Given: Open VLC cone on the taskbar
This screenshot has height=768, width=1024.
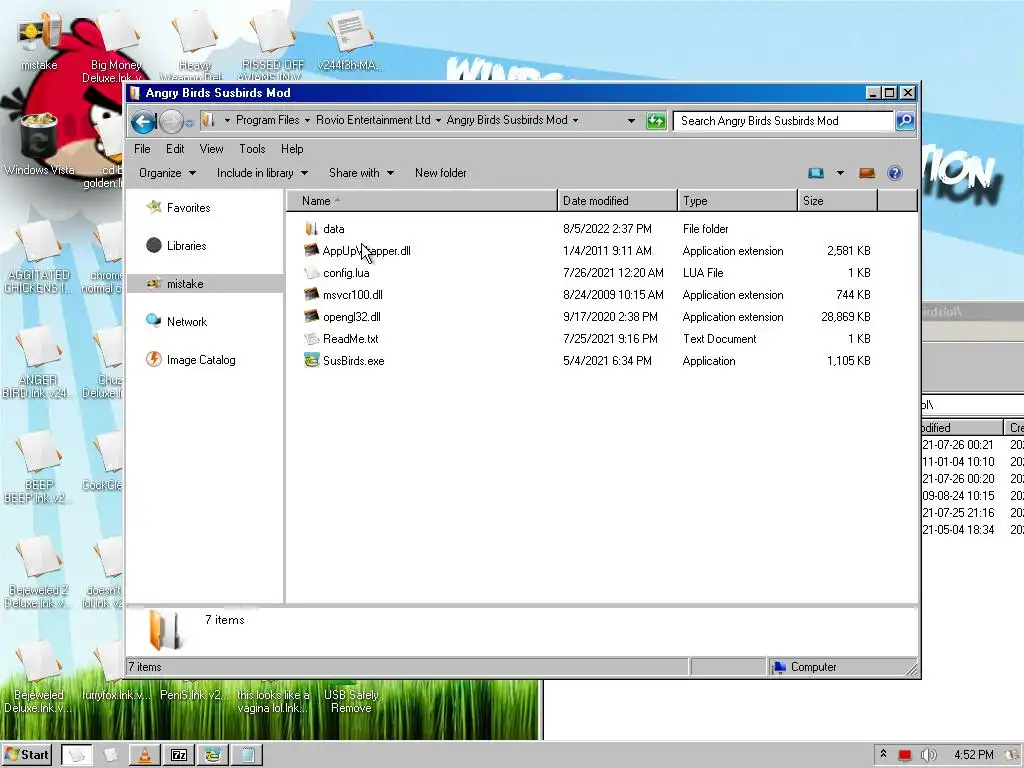Looking at the screenshot, I should [144, 755].
